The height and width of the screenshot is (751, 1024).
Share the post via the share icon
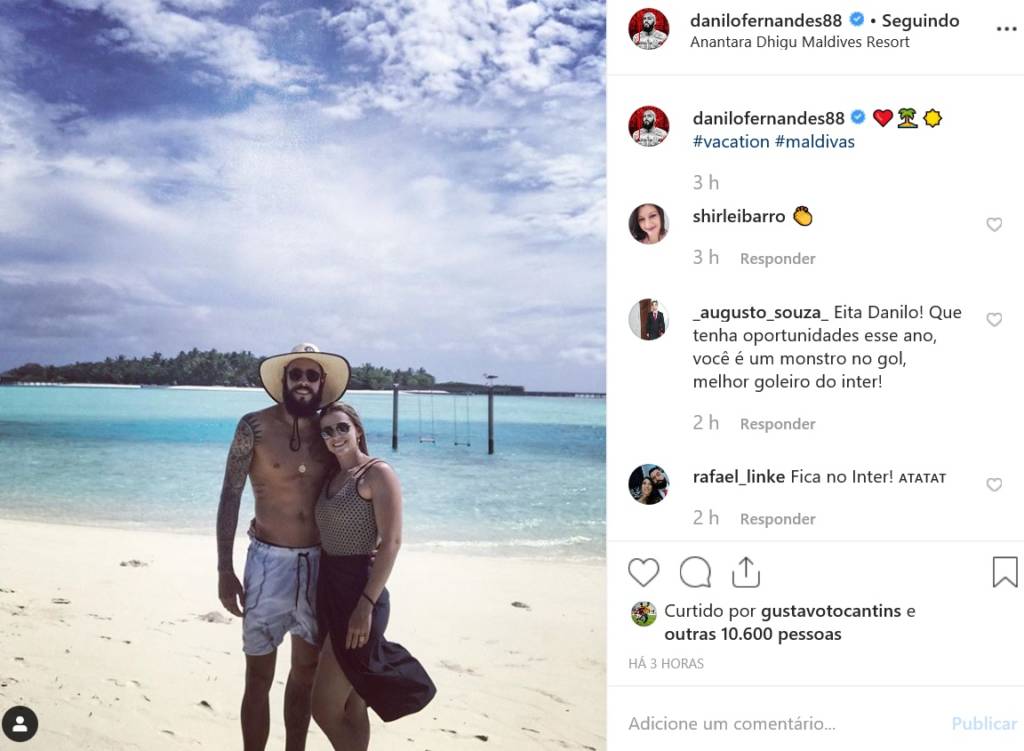tap(746, 572)
